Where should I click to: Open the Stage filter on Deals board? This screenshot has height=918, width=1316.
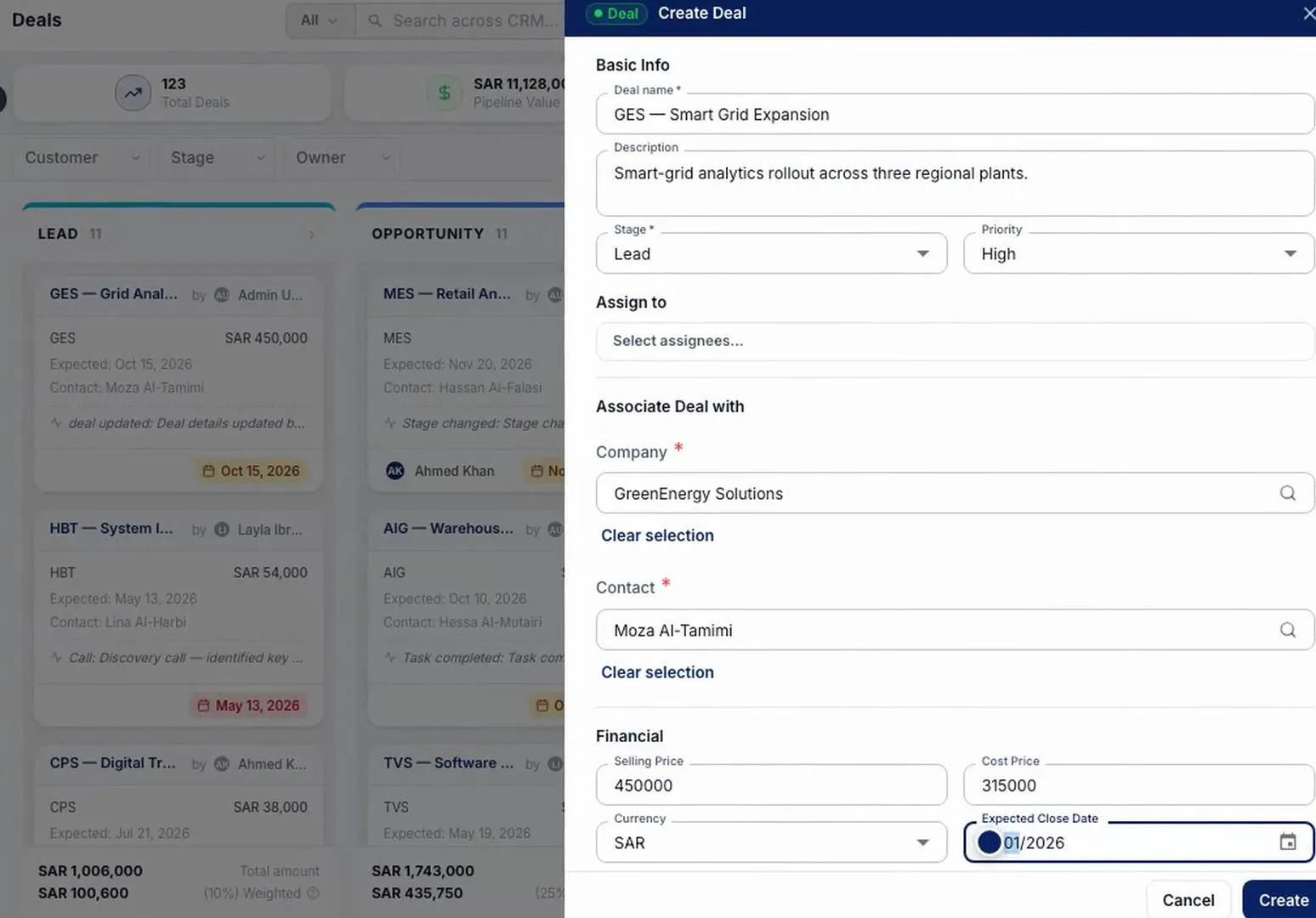218,157
